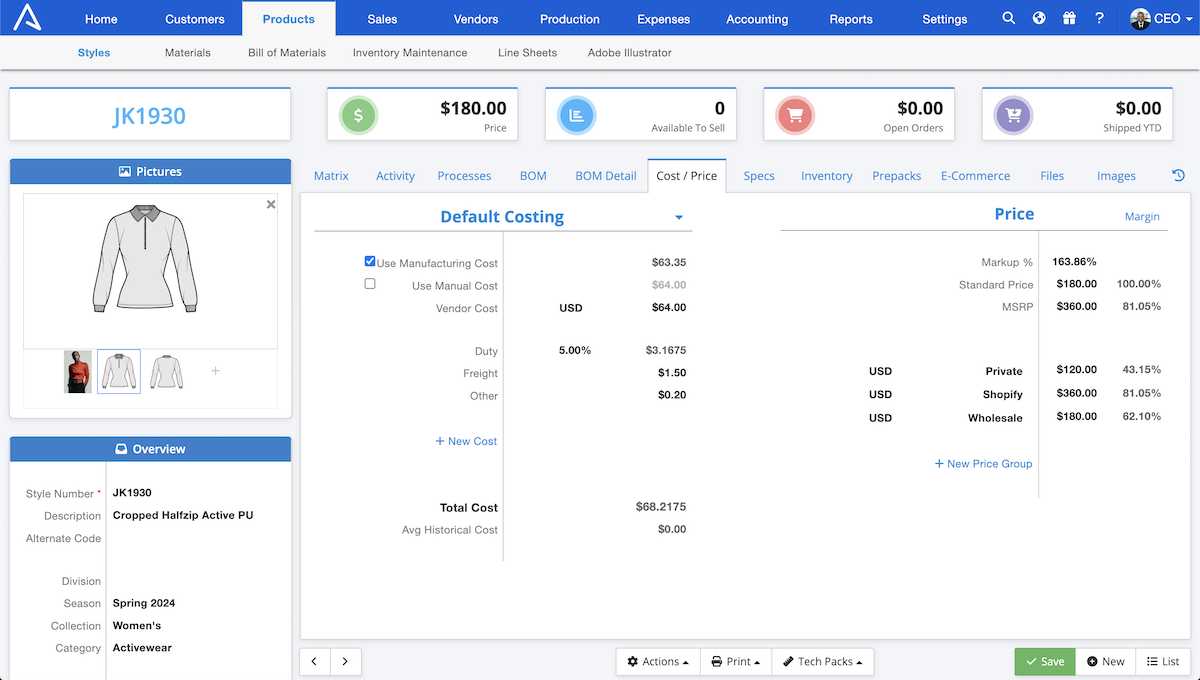Click the green dollar Price icon
Screen dimensions: 1200x680
357,114
